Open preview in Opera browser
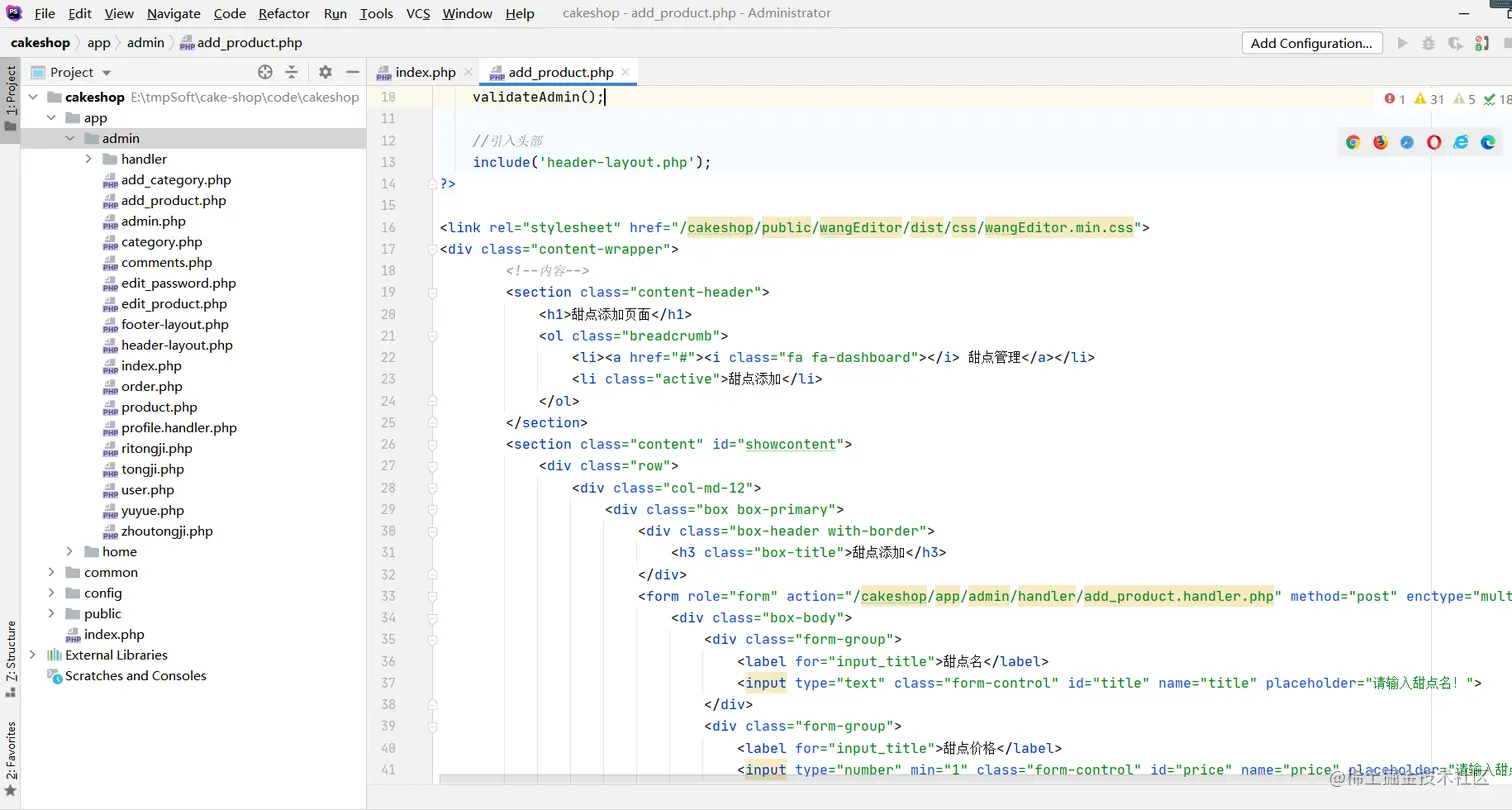Image resolution: width=1512 pixels, height=810 pixels. point(1434,142)
